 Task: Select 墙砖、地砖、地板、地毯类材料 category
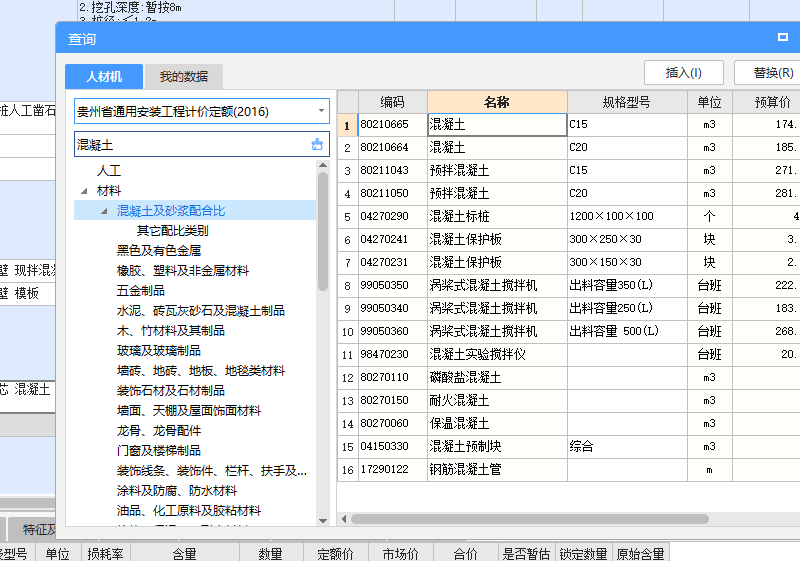[x=201, y=371]
